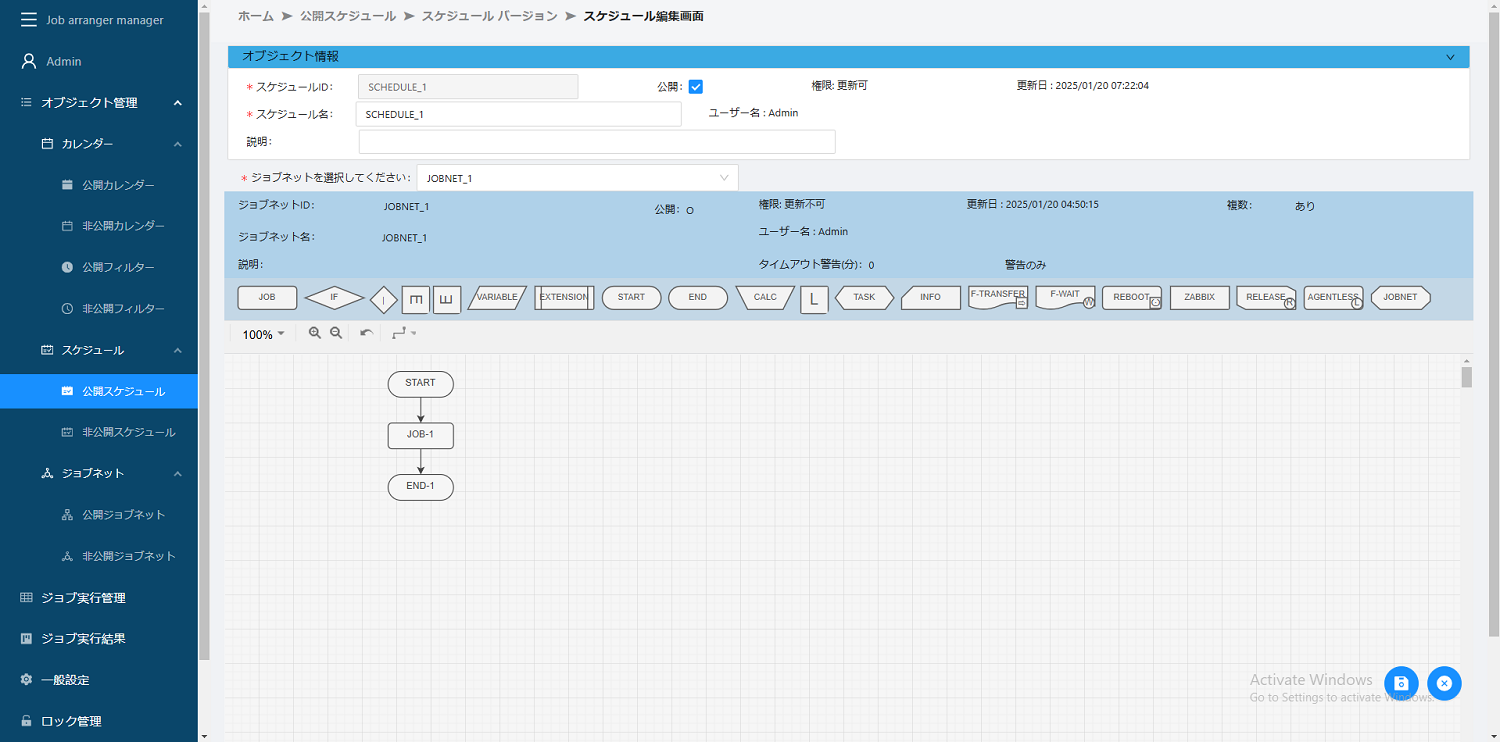Select the JOBNET shape in palette
Screen dimensions: 1500x742
click(1400, 297)
